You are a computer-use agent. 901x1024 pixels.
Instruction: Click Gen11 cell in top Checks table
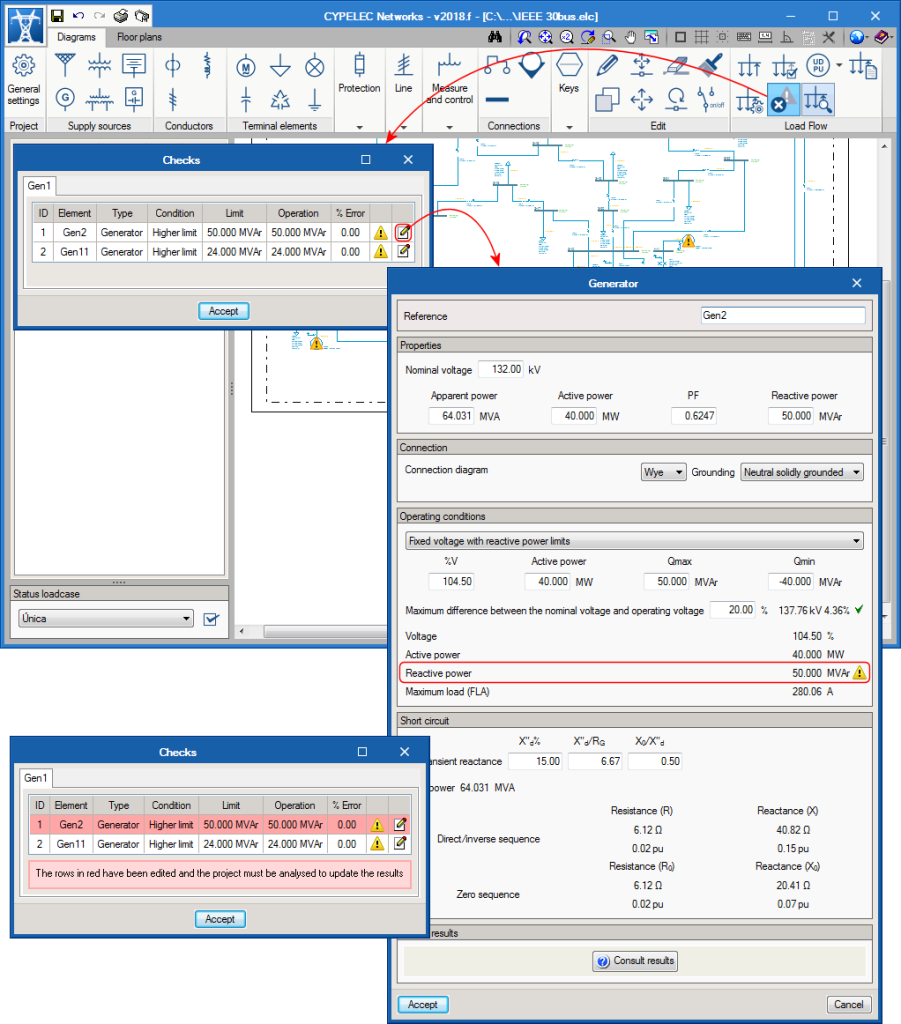74,252
